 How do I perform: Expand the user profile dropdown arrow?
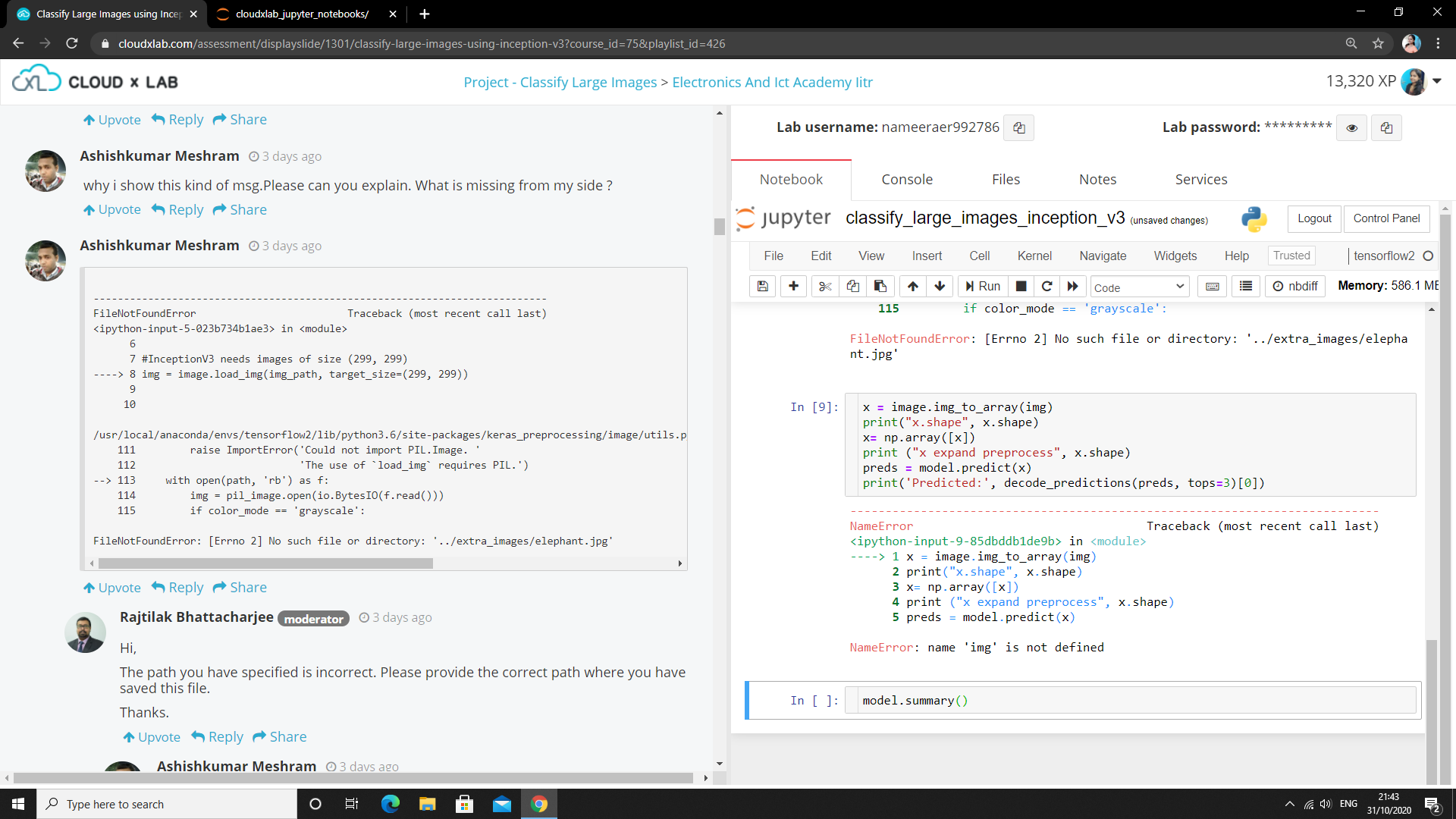point(1436,81)
